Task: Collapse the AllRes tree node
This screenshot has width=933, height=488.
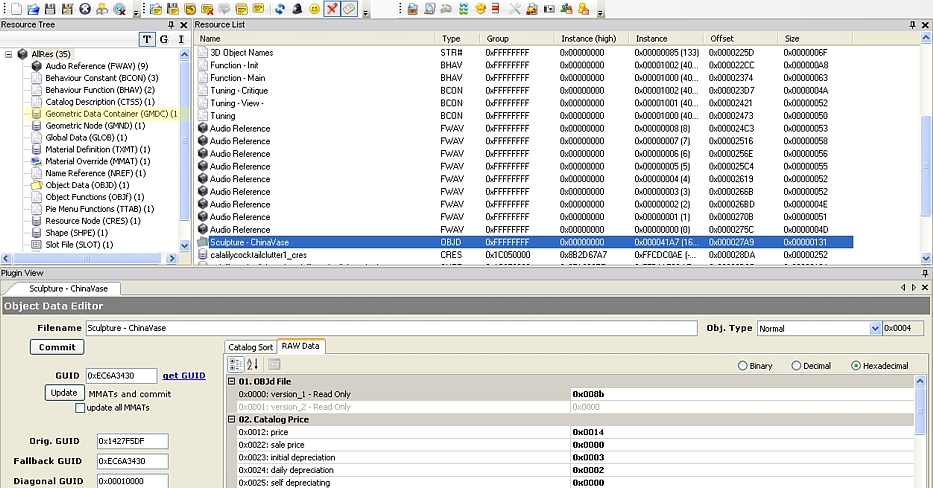Action: [9, 54]
